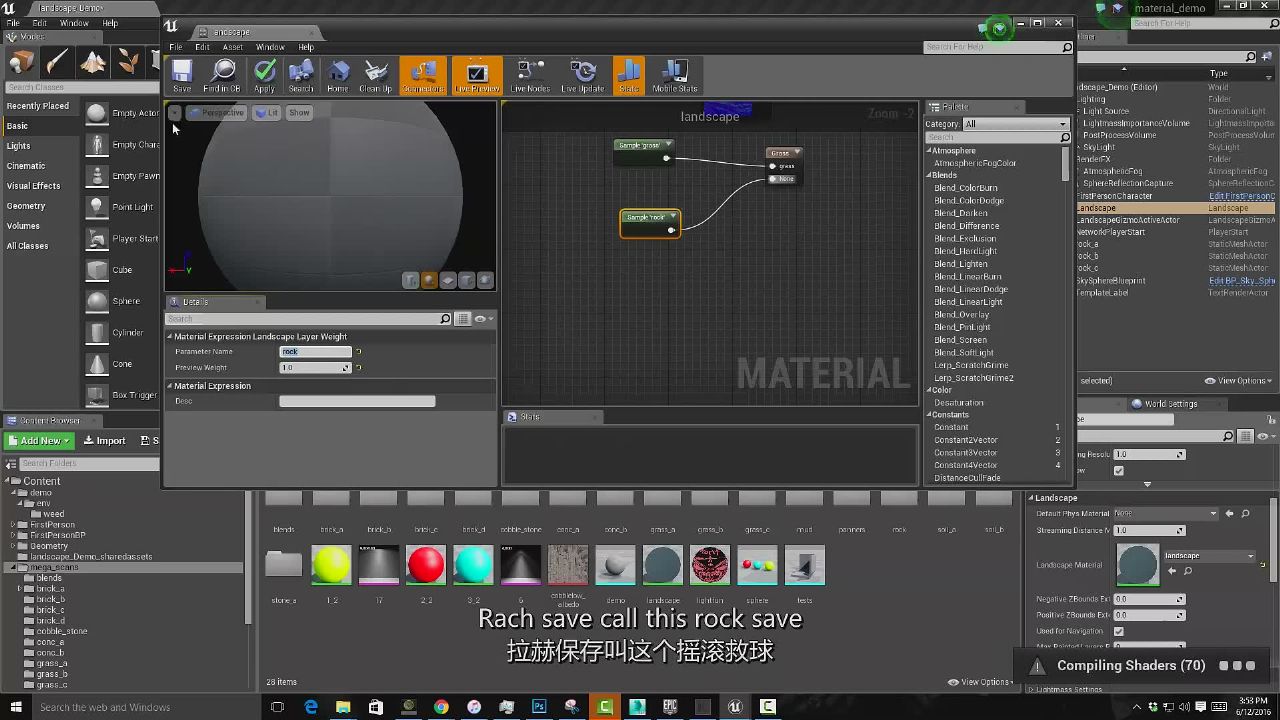
Task: Click the Desc text field
Action: coord(357,401)
